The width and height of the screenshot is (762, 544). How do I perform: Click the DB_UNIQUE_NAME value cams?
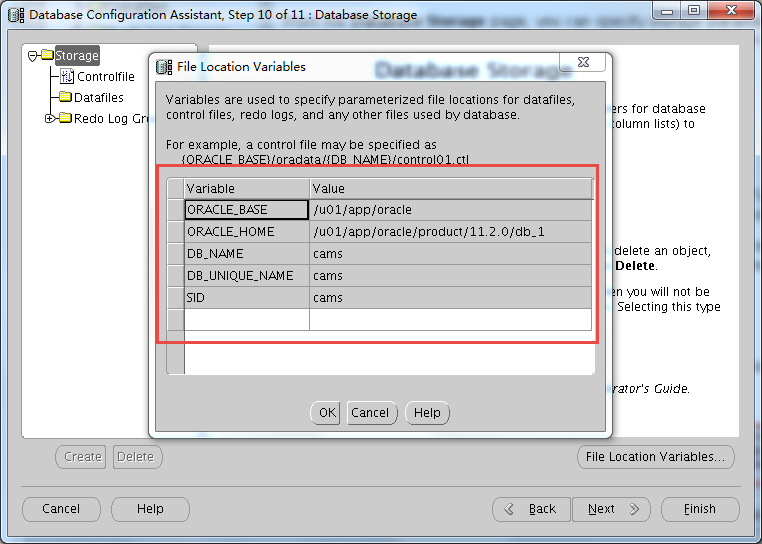[450, 276]
